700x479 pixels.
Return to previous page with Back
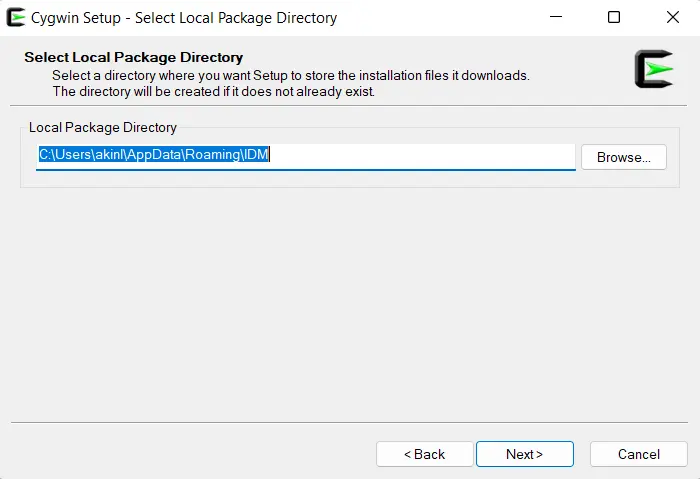(425, 454)
